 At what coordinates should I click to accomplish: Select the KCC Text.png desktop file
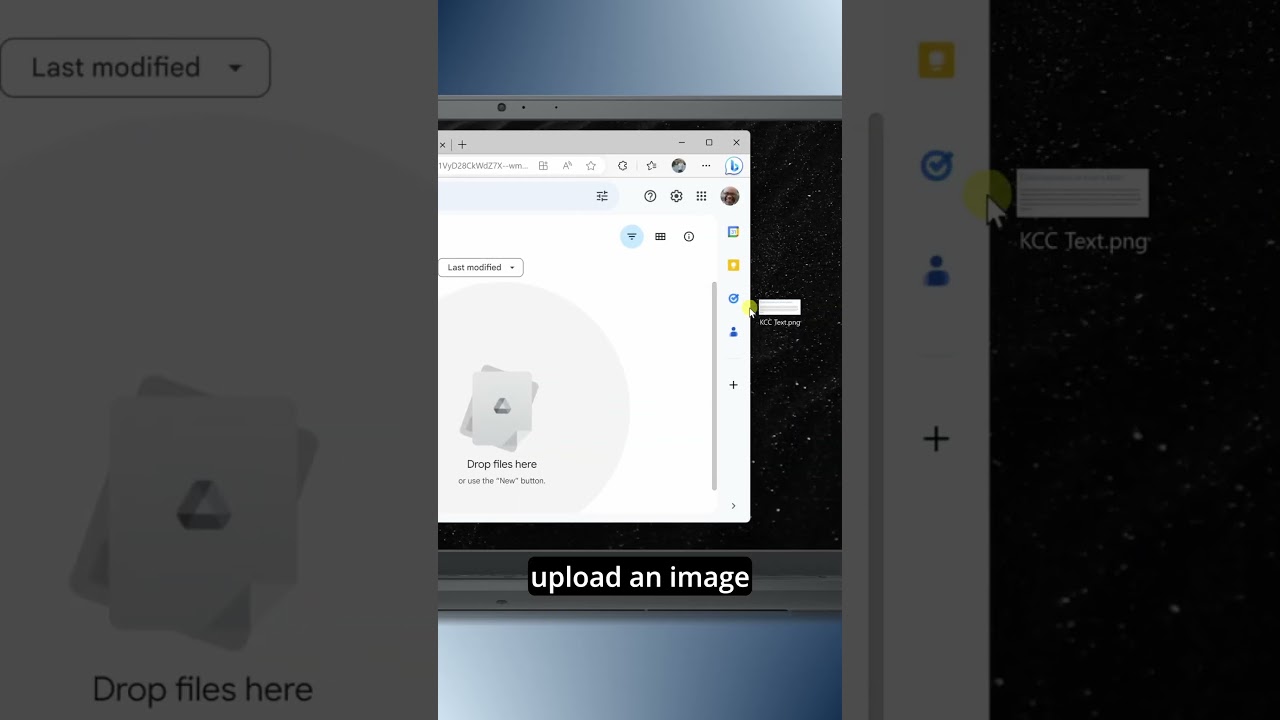click(x=779, y=312)
